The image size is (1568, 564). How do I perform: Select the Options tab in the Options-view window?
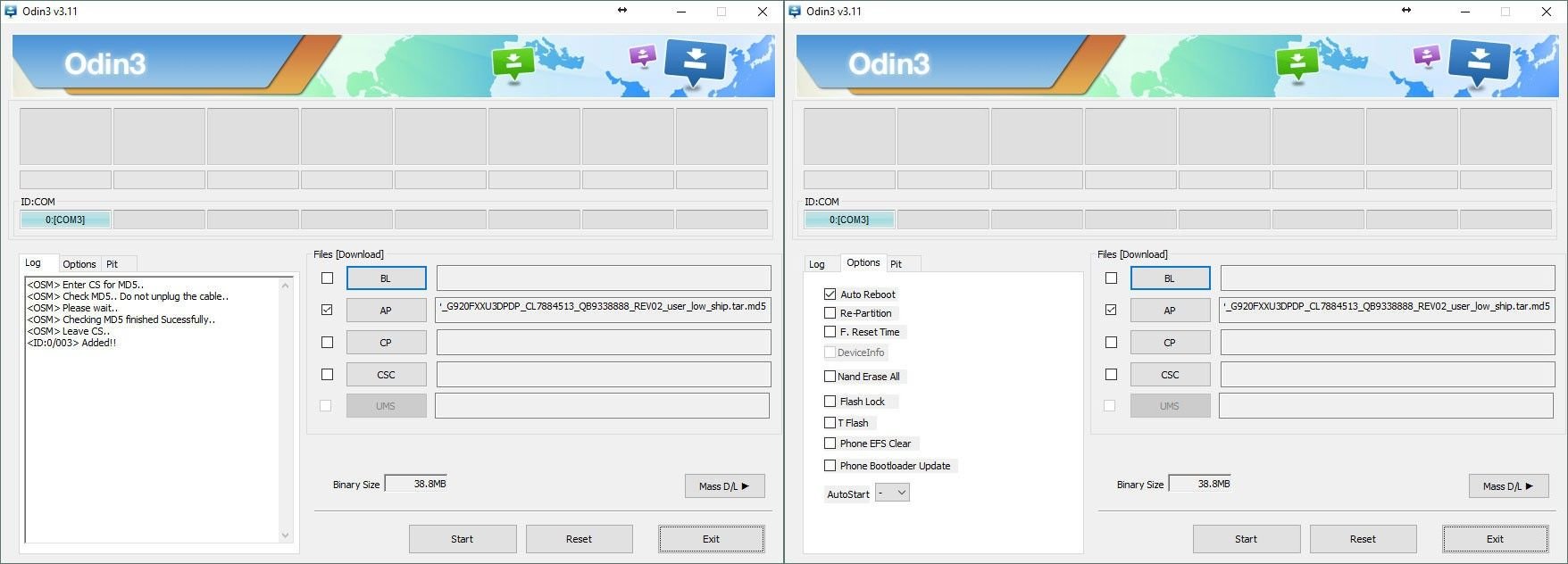(x=863, y=262)
